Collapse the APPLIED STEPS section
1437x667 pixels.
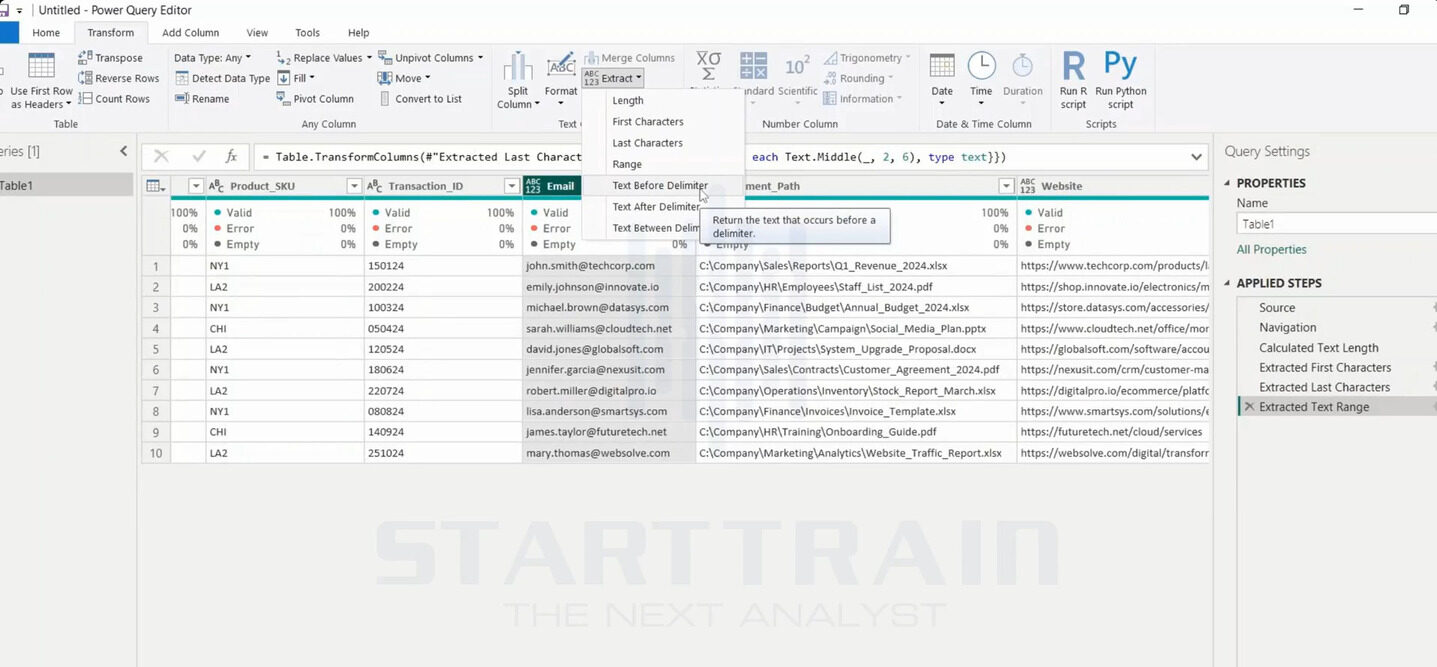(1228, 283)
